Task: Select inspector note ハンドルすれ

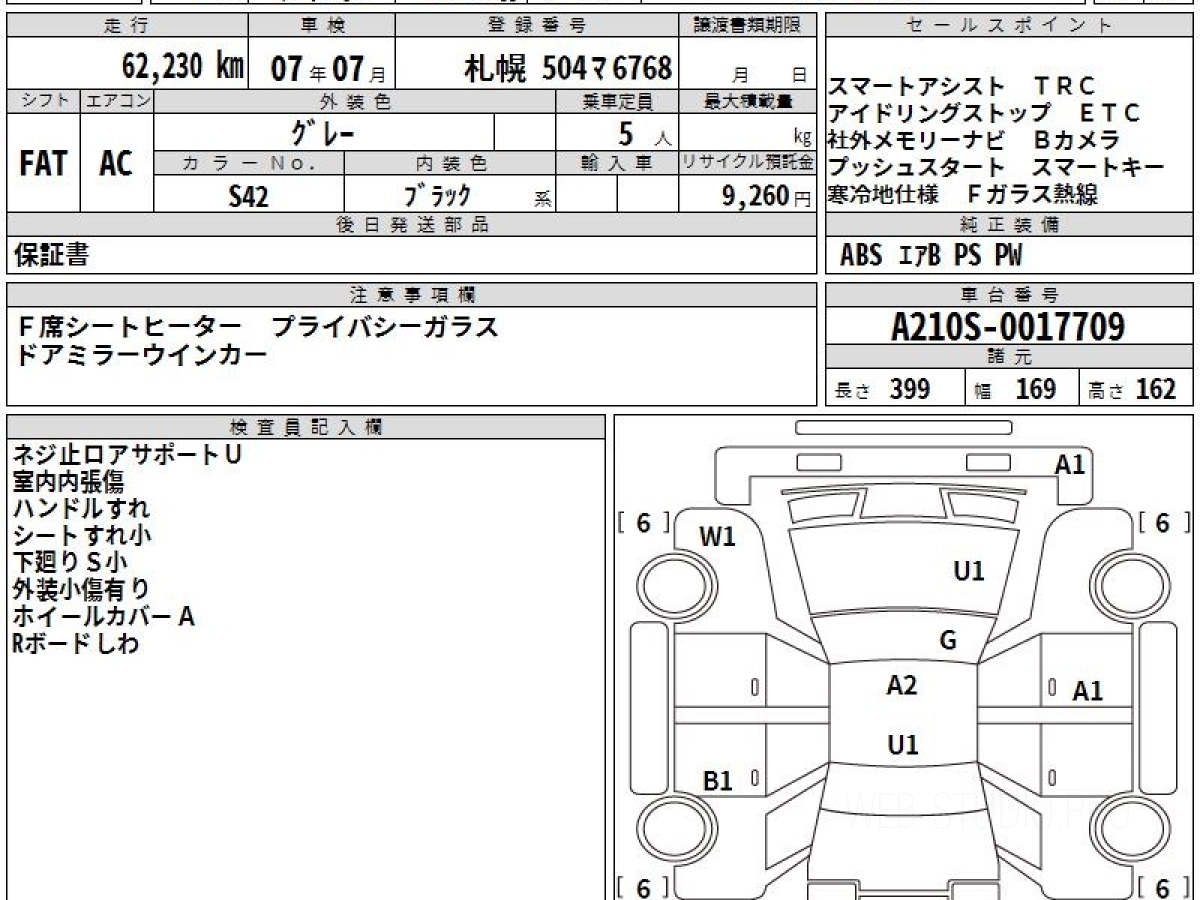Action: [x=81, y=508]
